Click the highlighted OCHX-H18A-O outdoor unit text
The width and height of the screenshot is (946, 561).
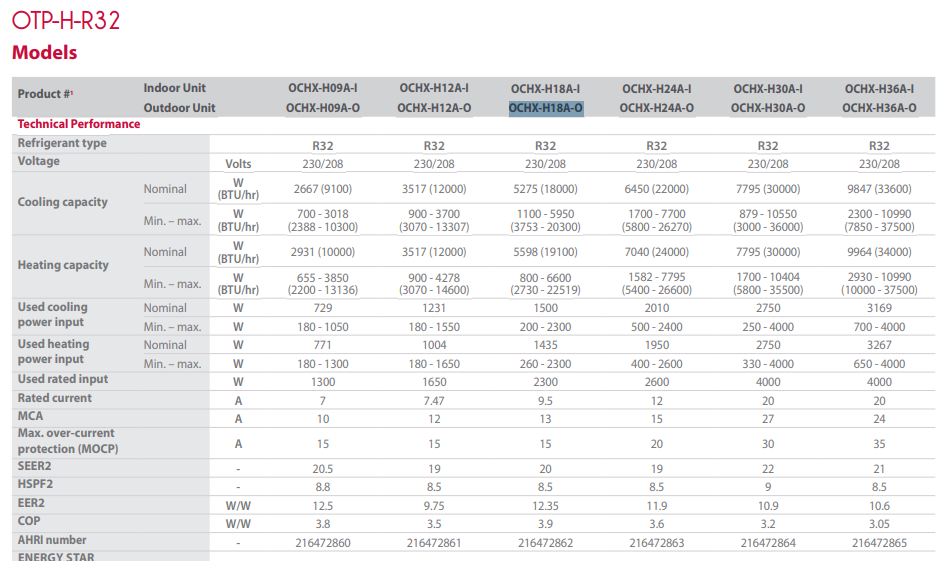(x=545, y=108)
